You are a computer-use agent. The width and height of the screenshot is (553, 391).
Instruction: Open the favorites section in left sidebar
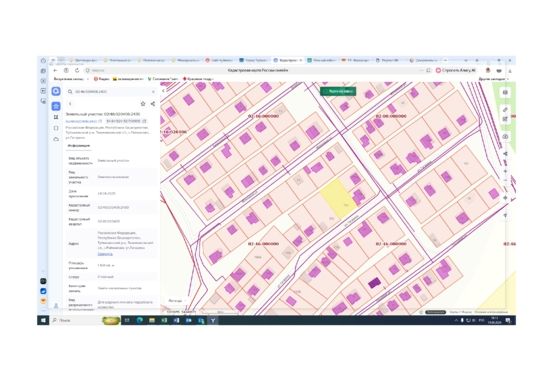(56, 106)
